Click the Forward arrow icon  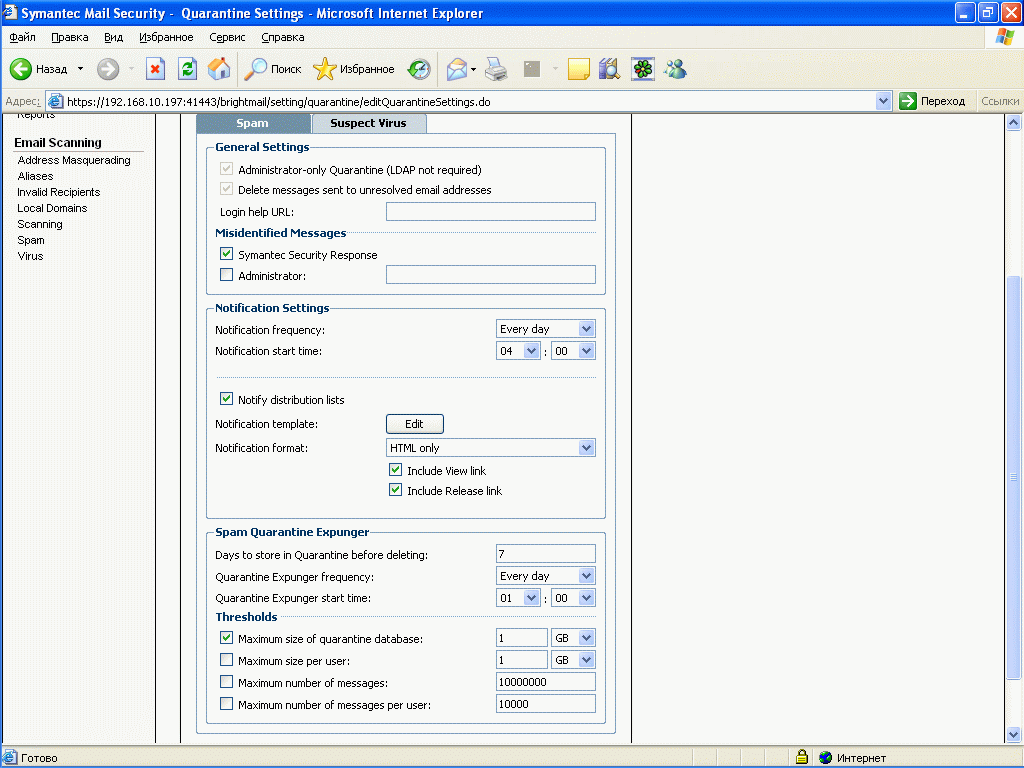click(x=108, y=69)
